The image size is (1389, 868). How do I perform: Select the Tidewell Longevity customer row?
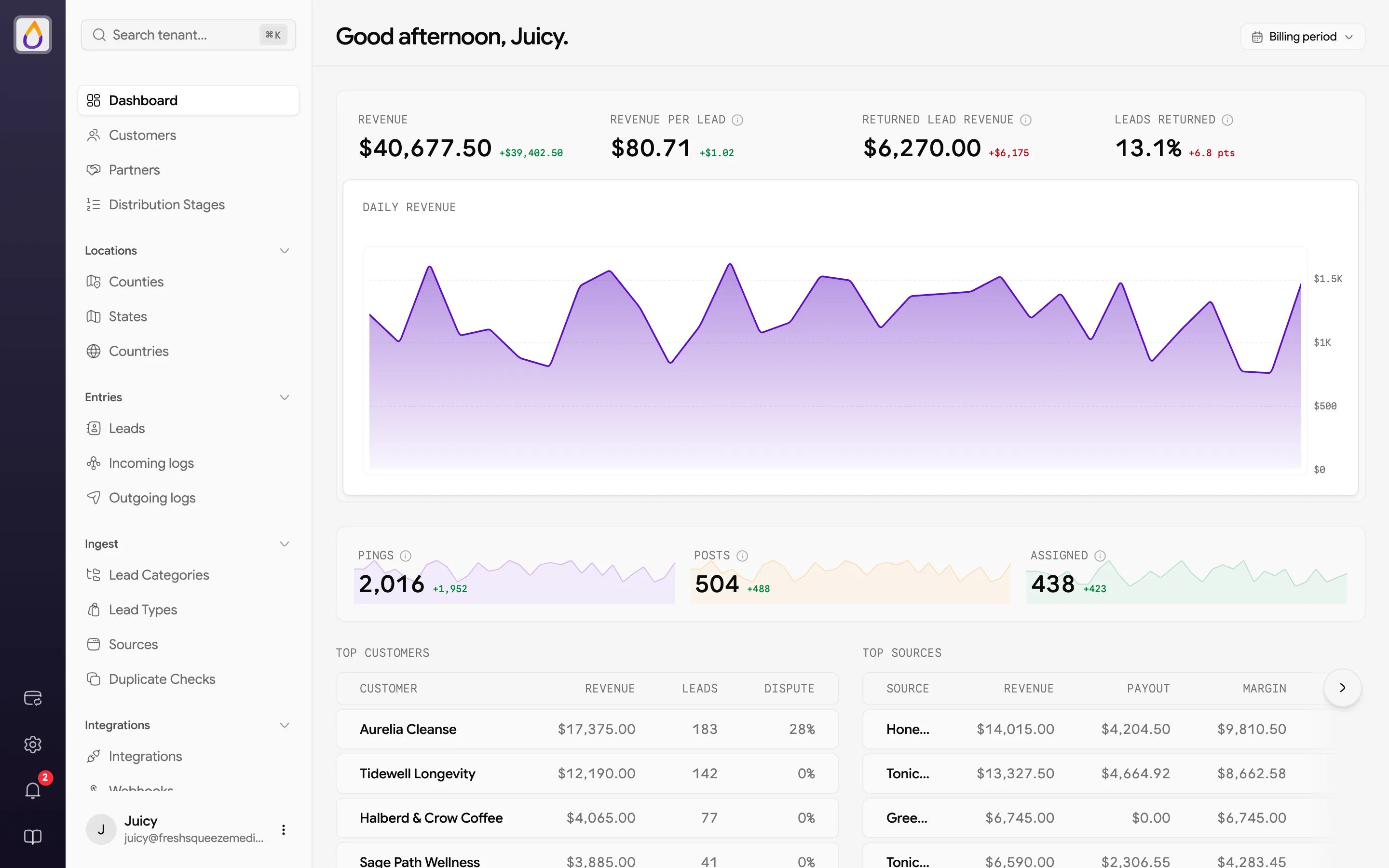[x=587, y=774]
